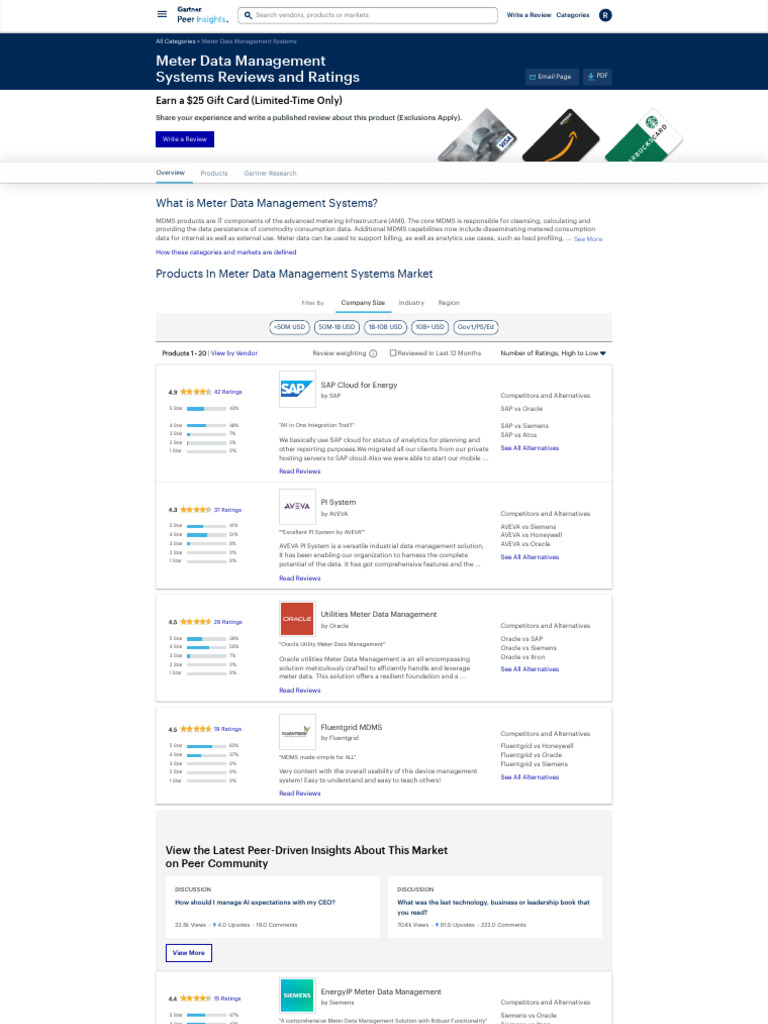
Task: Switch to the Overview tab
Action: (x=170, y=172)
